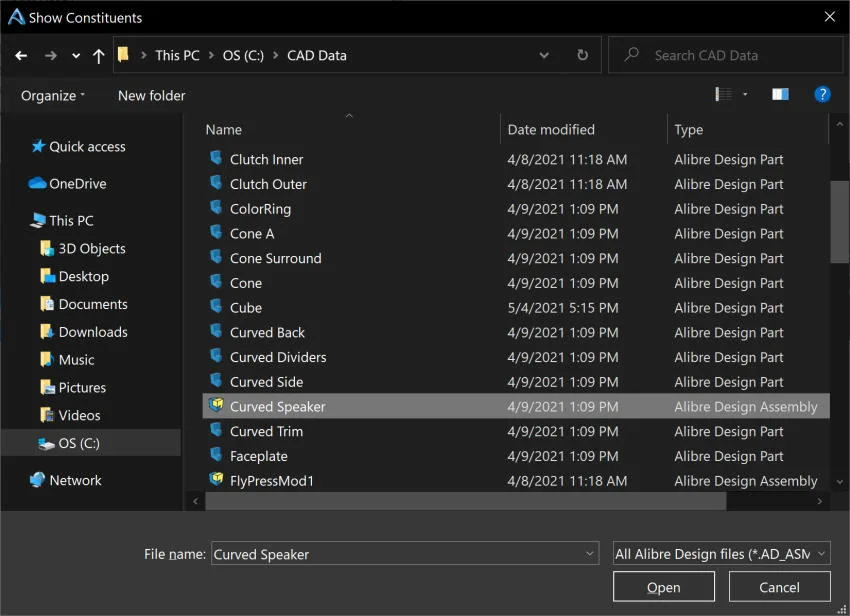Viewport: 850px width, 616px height.
Task: Sort by Date modified column header
Action: 551,130
